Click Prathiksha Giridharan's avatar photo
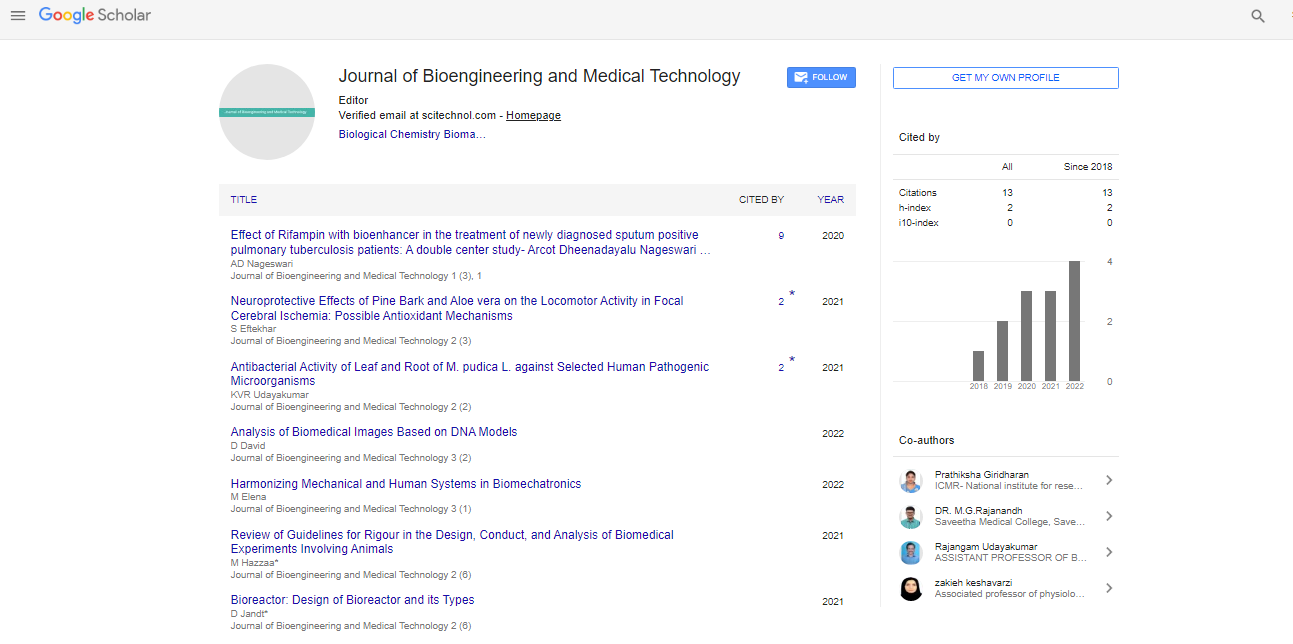Screen dimensions: 1293x644 tap(910, 481)
